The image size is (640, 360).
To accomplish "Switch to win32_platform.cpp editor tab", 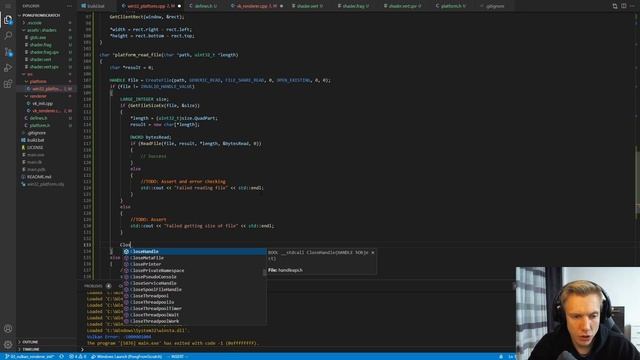I will pyautogui.click(x=151, y=6).
